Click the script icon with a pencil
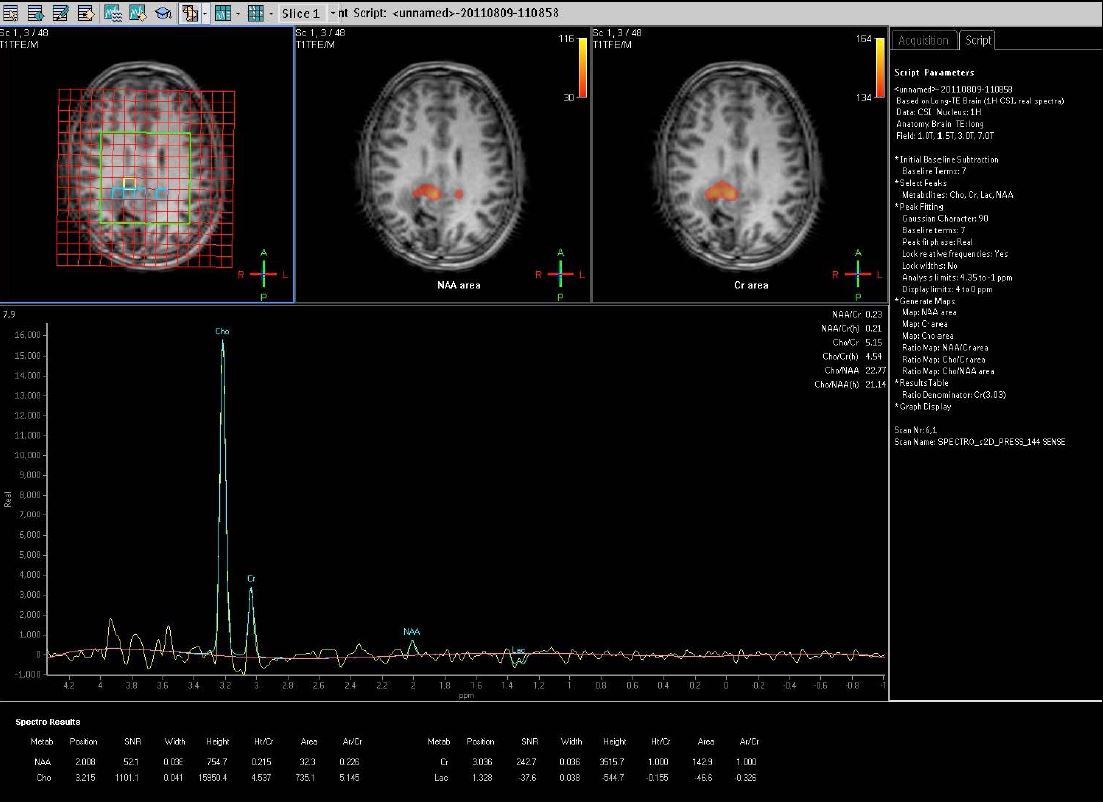1103x804 pixels. click(x=60, y=13)
